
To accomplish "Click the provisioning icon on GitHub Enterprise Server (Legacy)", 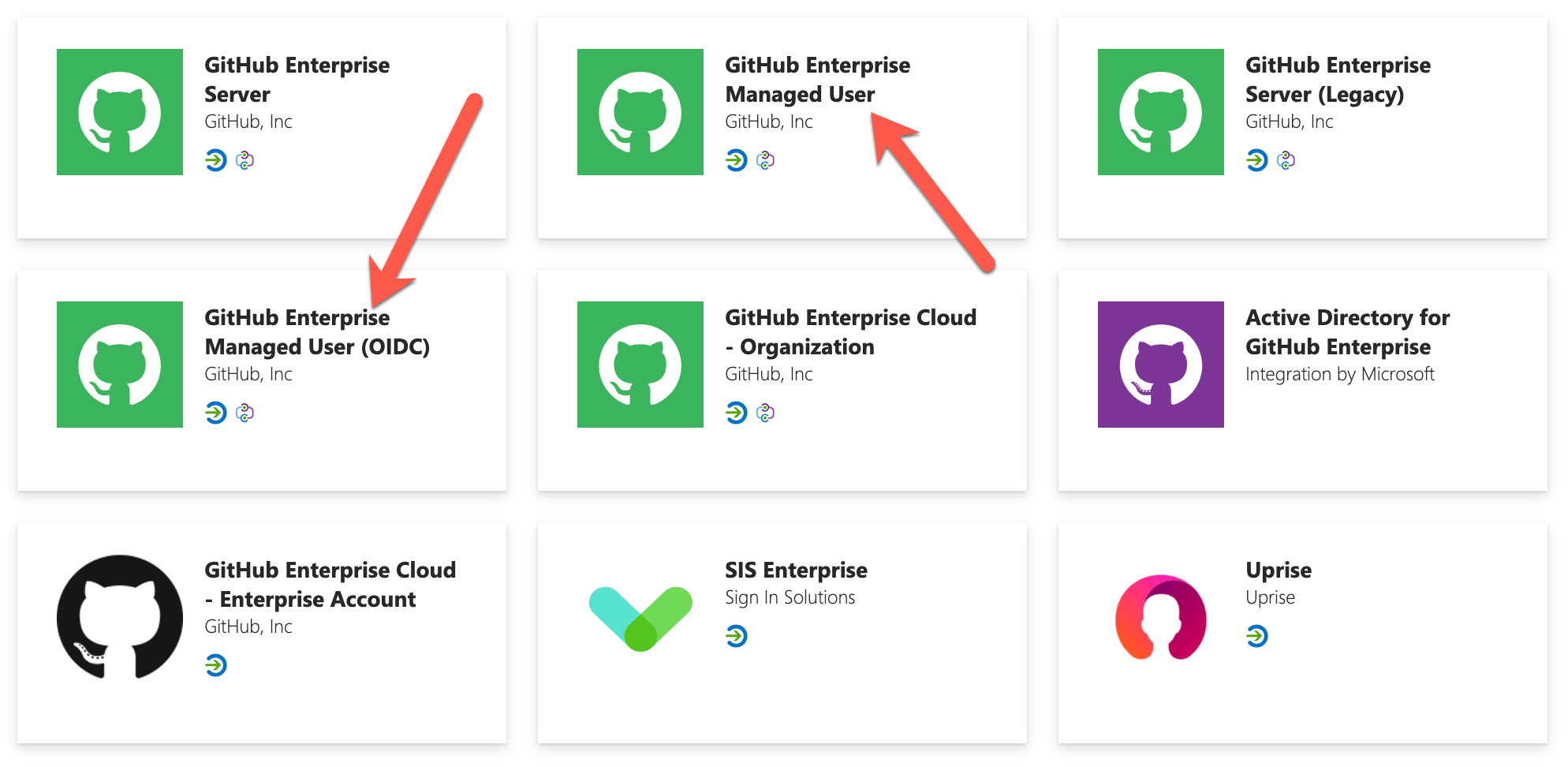I will [x=1286, y=160].
